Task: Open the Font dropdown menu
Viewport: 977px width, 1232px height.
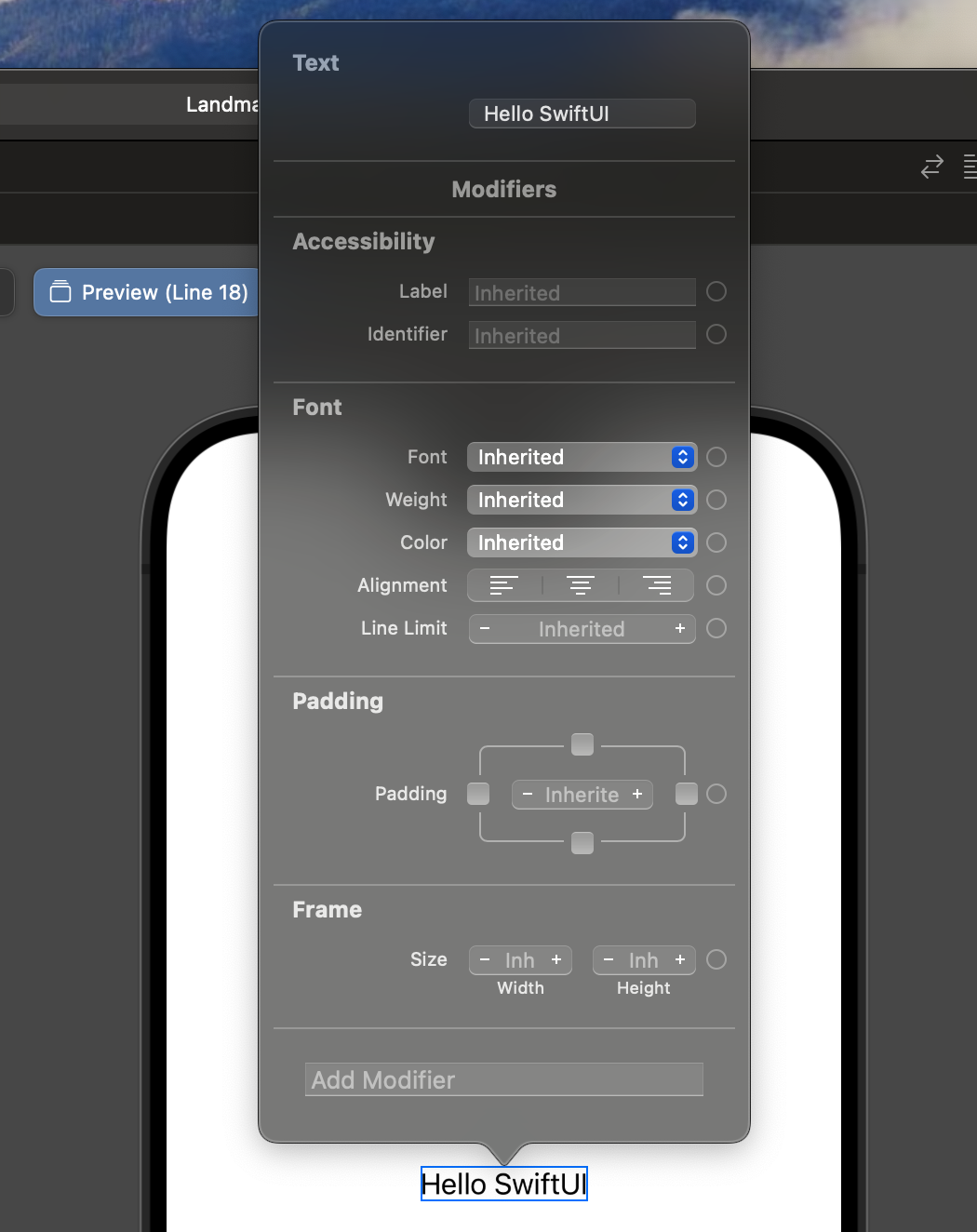Action: pos(582,457)
